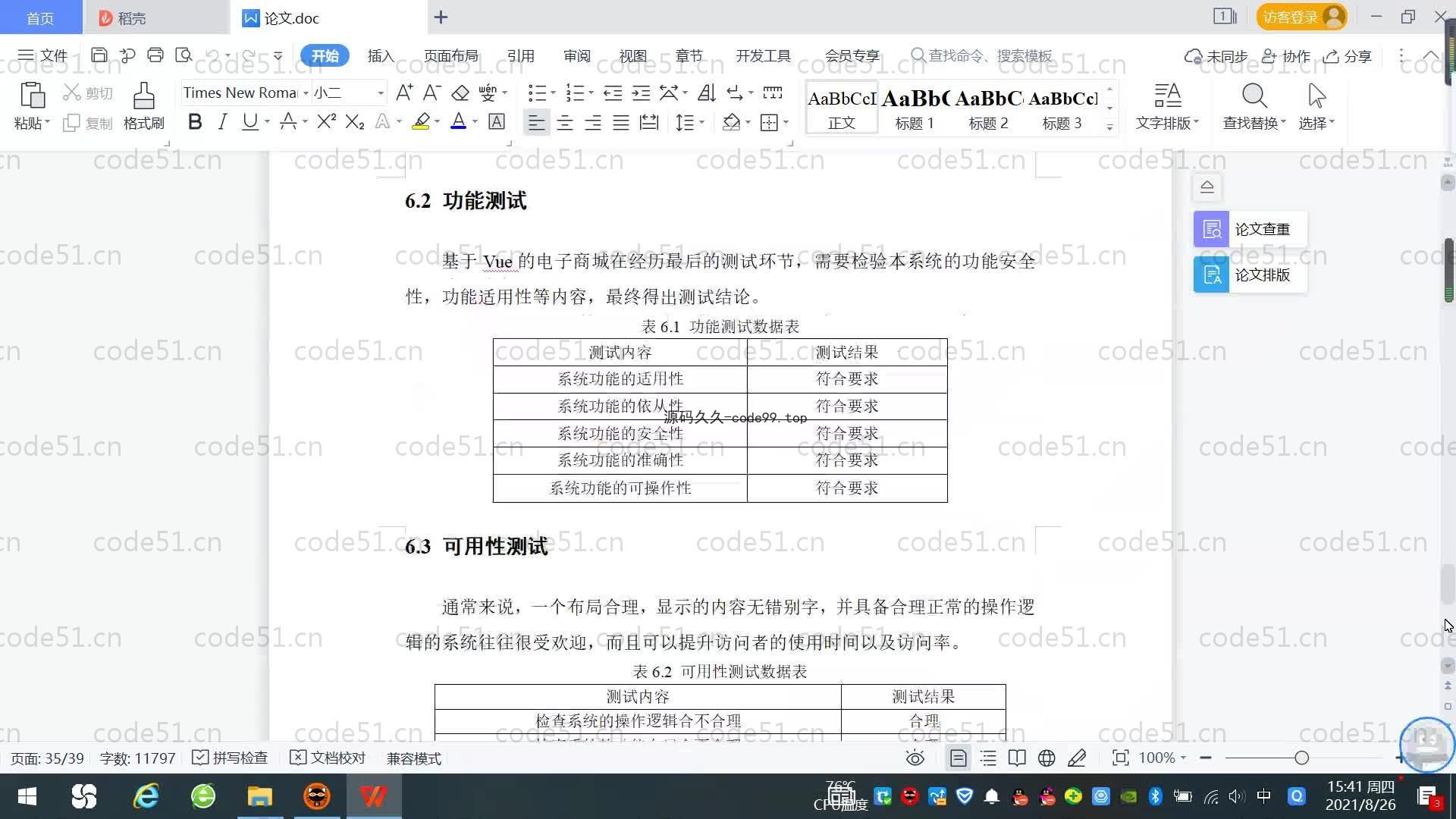Click the Distributed alignment icon
Screen dimensions: 1456x819
[649, 122]
